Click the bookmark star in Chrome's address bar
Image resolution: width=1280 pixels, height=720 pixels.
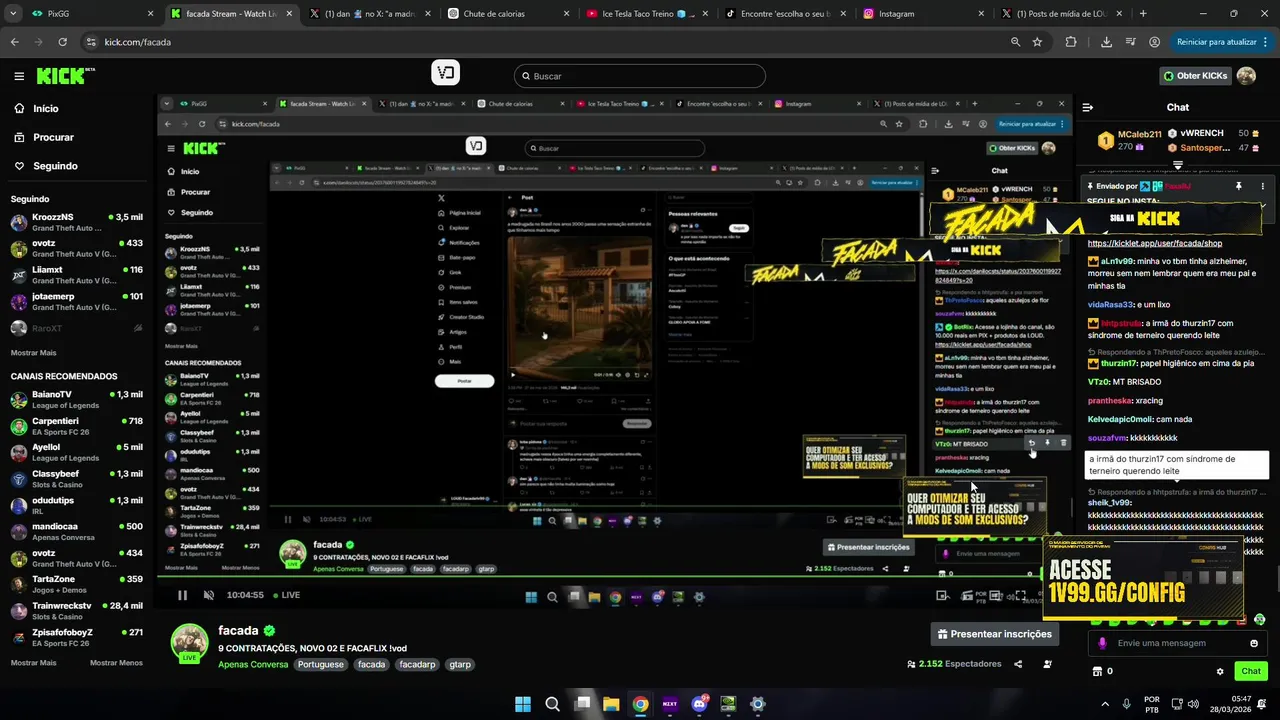pos(1037,42)
